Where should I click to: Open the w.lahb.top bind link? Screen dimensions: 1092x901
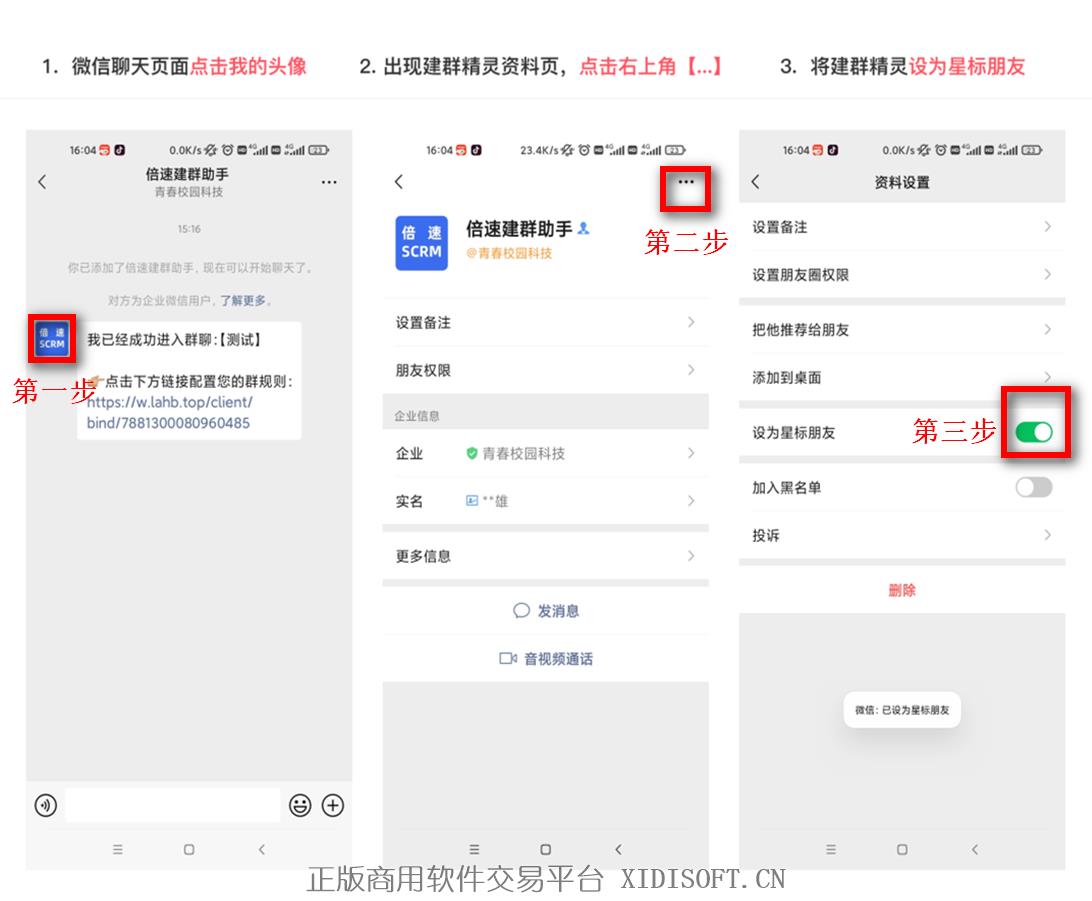click(x=169, y=412)
